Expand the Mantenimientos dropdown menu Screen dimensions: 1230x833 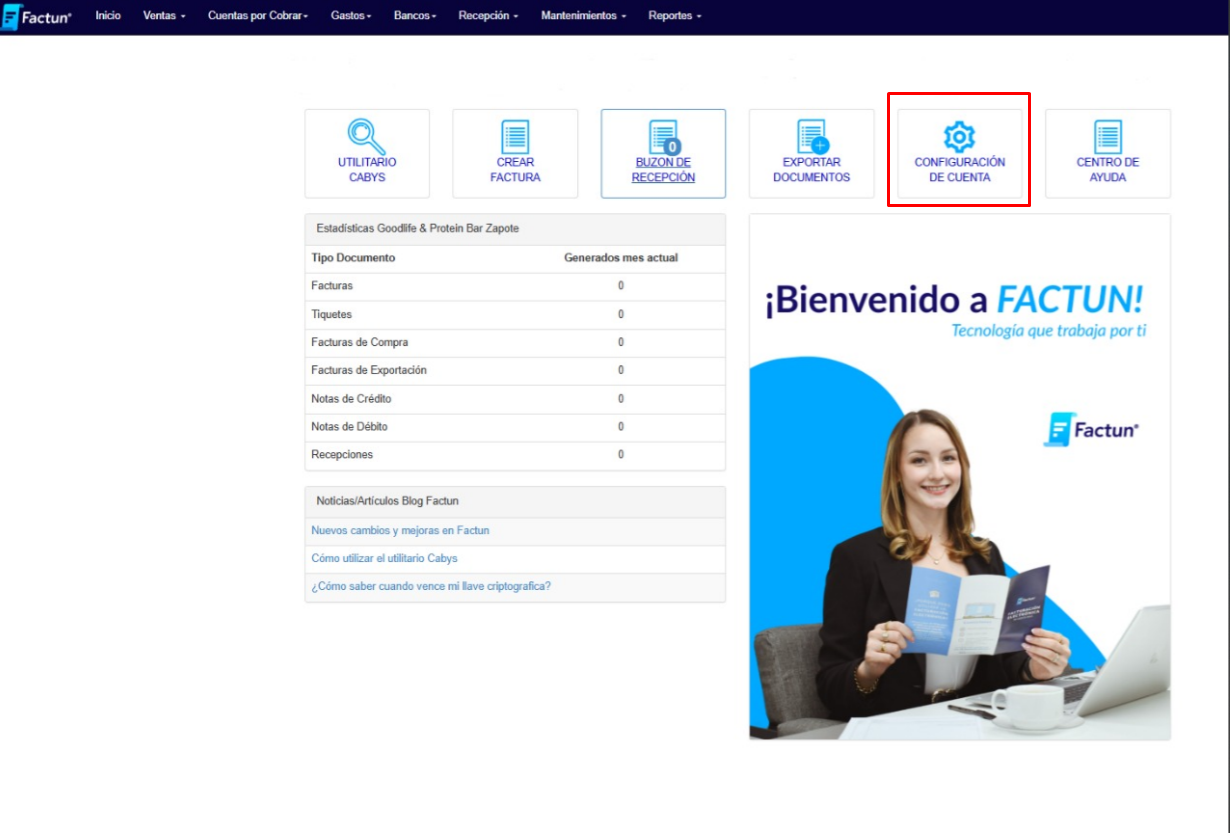tap(584, 16)
